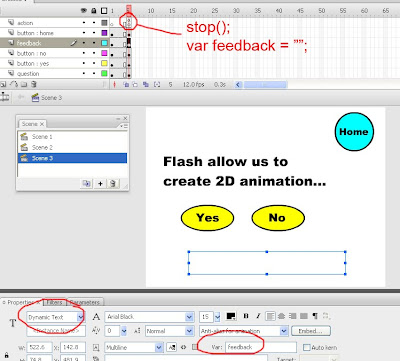Open the Arial Black font dropdown
400x361 pixels.
click(189, 317)
